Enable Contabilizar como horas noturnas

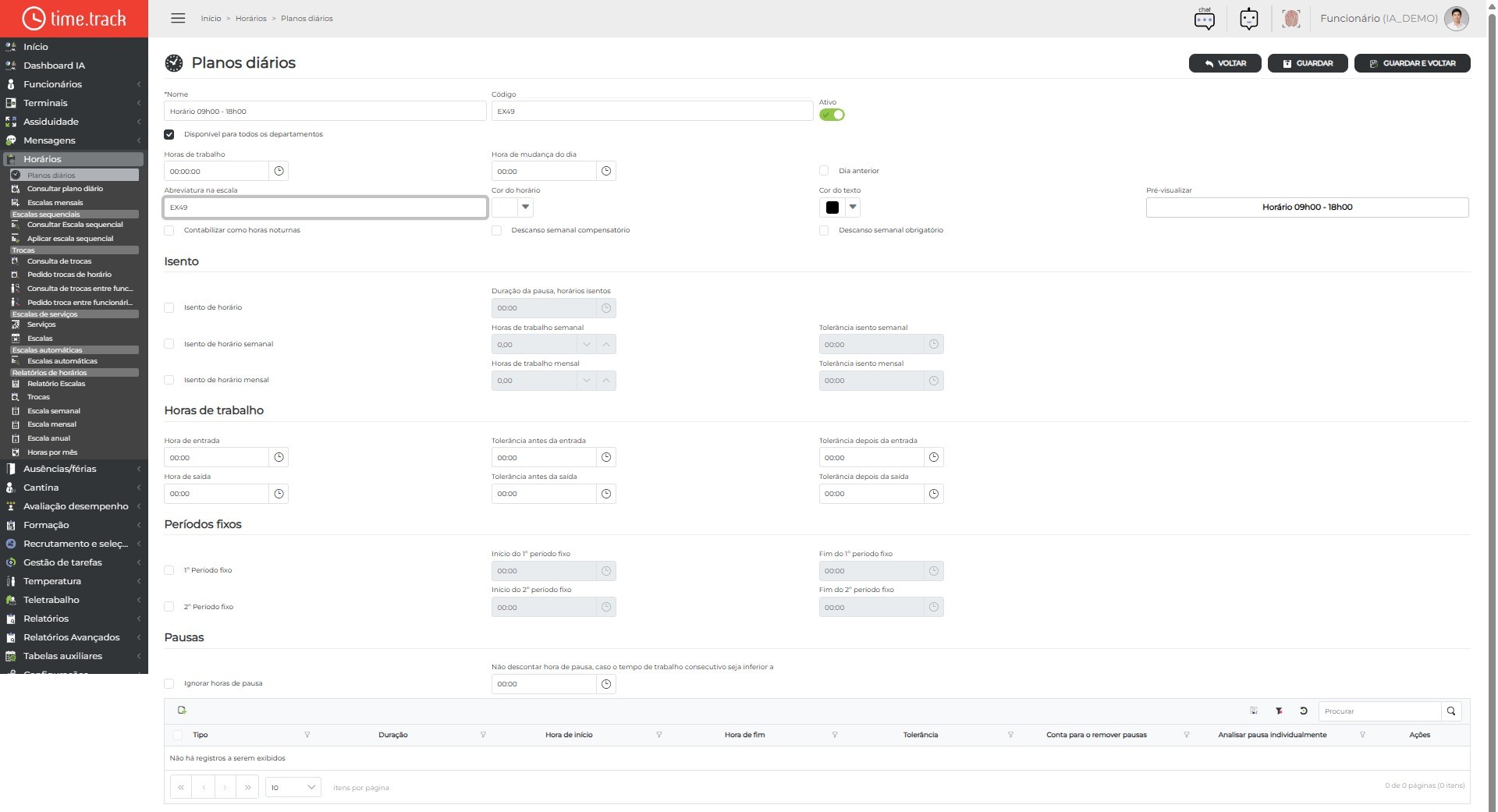point(169,230)
